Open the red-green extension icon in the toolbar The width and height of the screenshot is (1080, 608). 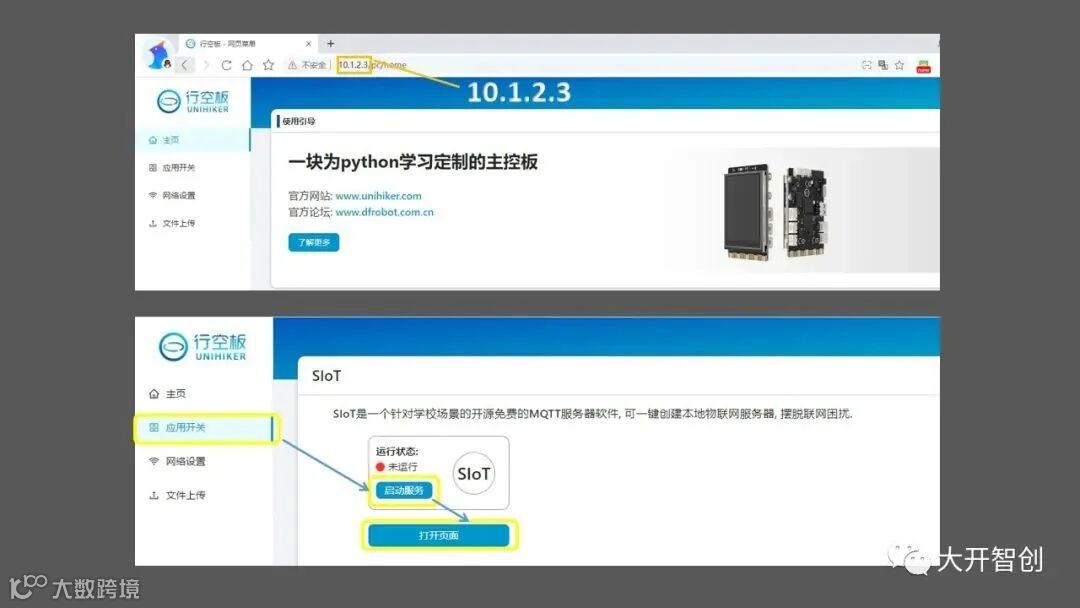(924, 66)
